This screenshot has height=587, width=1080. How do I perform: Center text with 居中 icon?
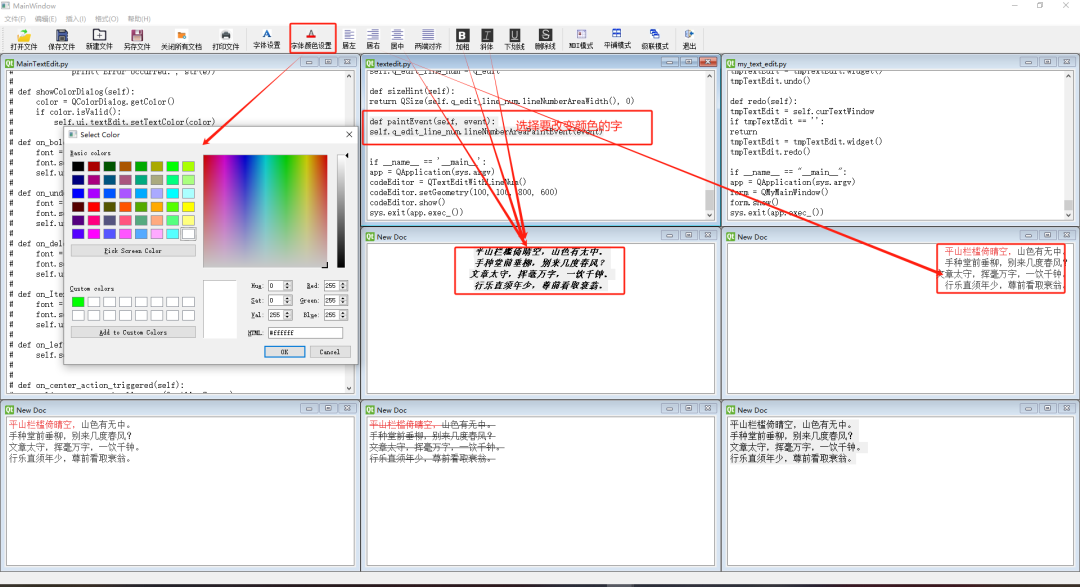[397, 39]
